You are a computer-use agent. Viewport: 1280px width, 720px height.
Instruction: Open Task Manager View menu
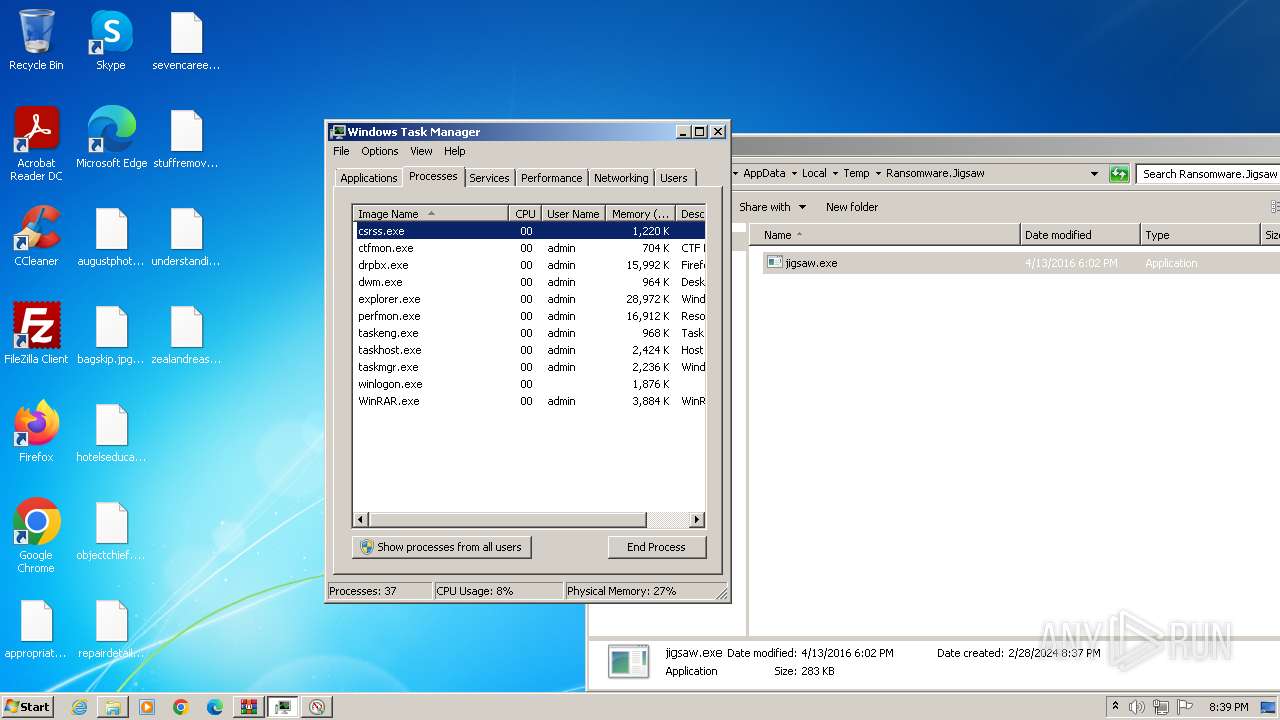[x=421, y=151]
